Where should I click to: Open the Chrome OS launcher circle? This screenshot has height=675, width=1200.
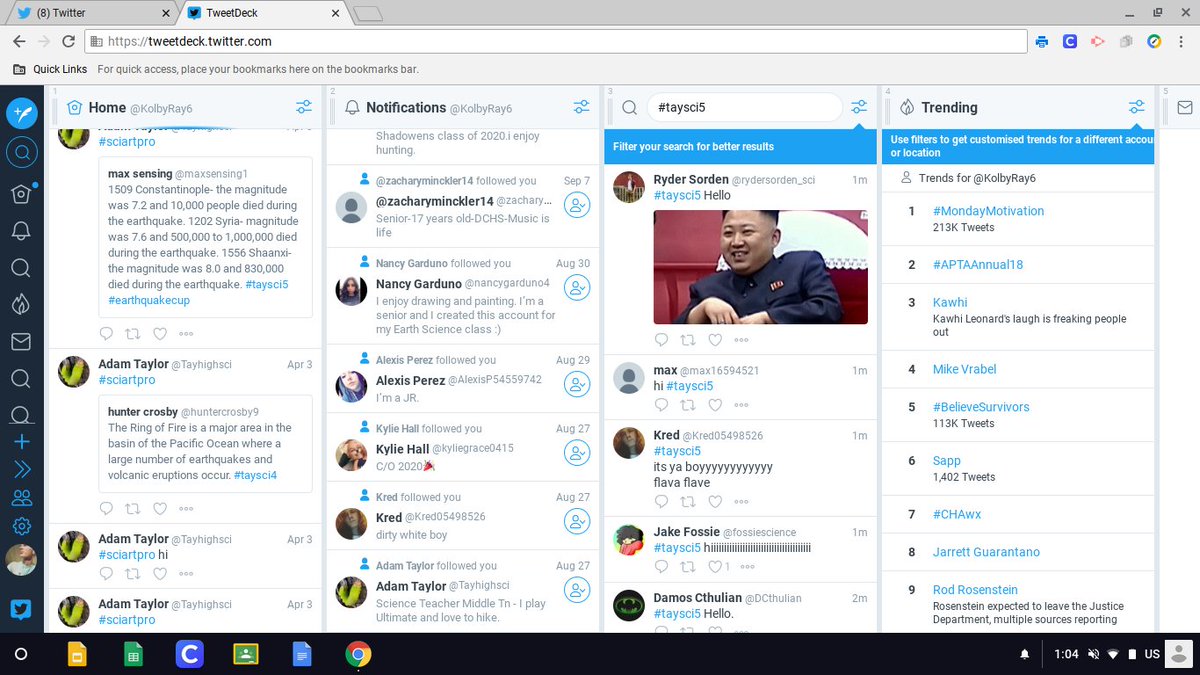click(21, 654)
